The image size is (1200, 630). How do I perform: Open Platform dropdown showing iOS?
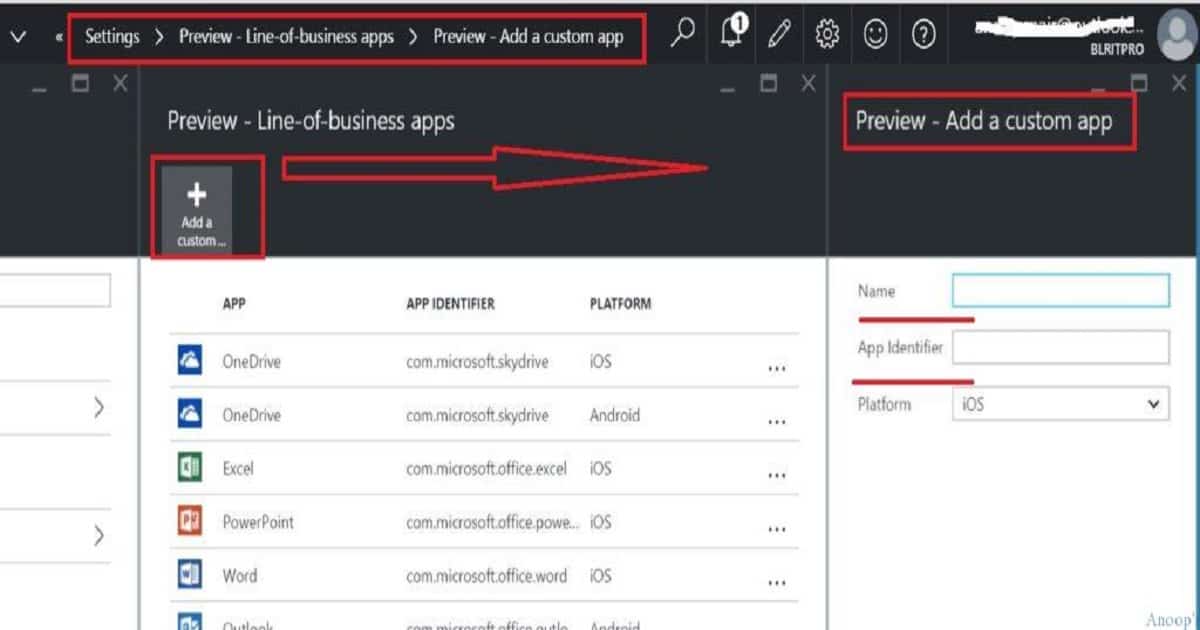point(1061,404)
